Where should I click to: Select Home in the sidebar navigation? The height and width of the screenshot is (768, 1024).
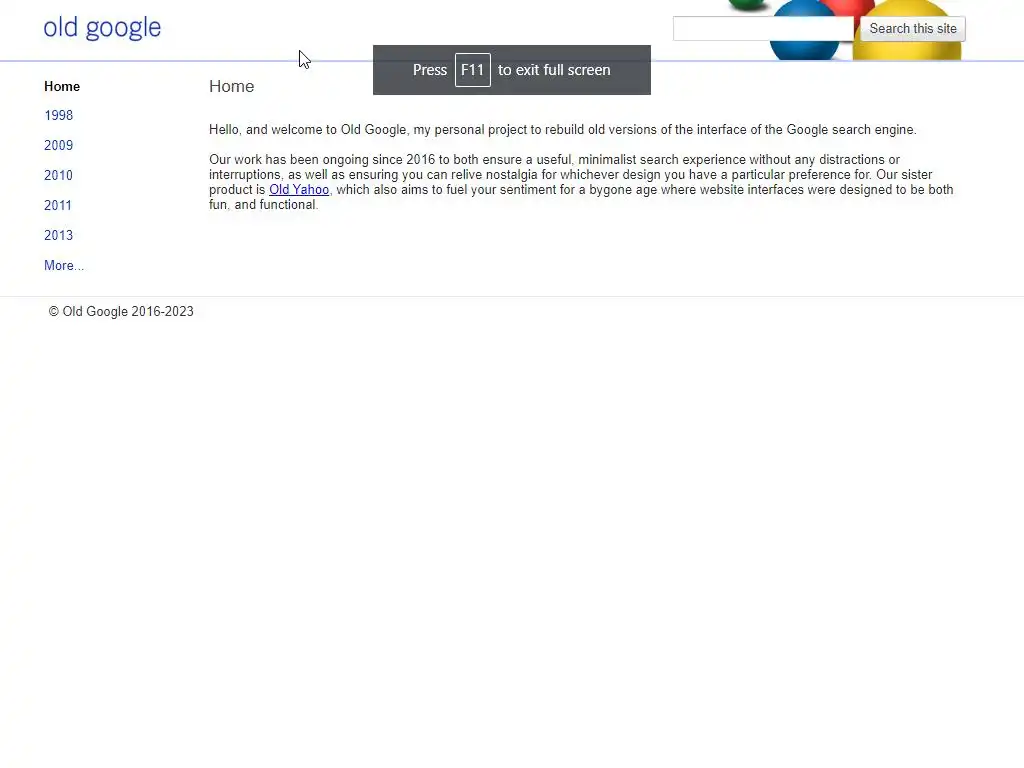click(62, 86)
